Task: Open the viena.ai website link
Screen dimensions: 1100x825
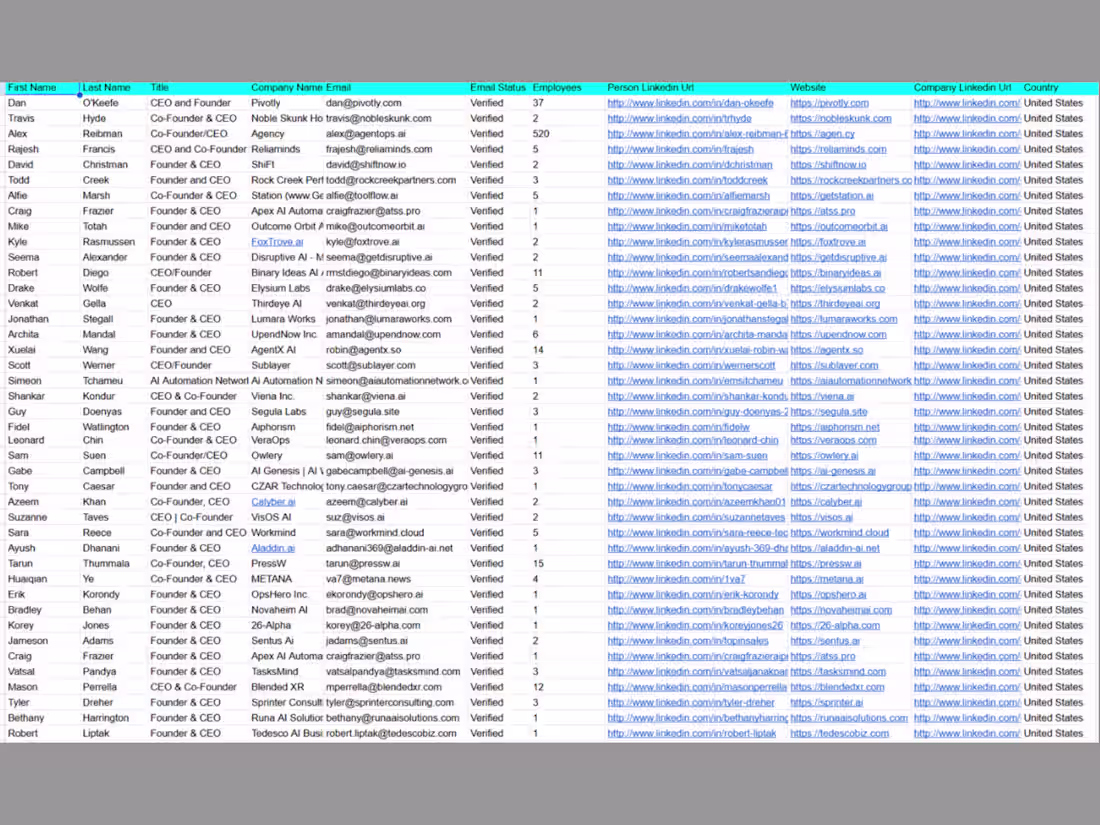Action: coord(822,396)
